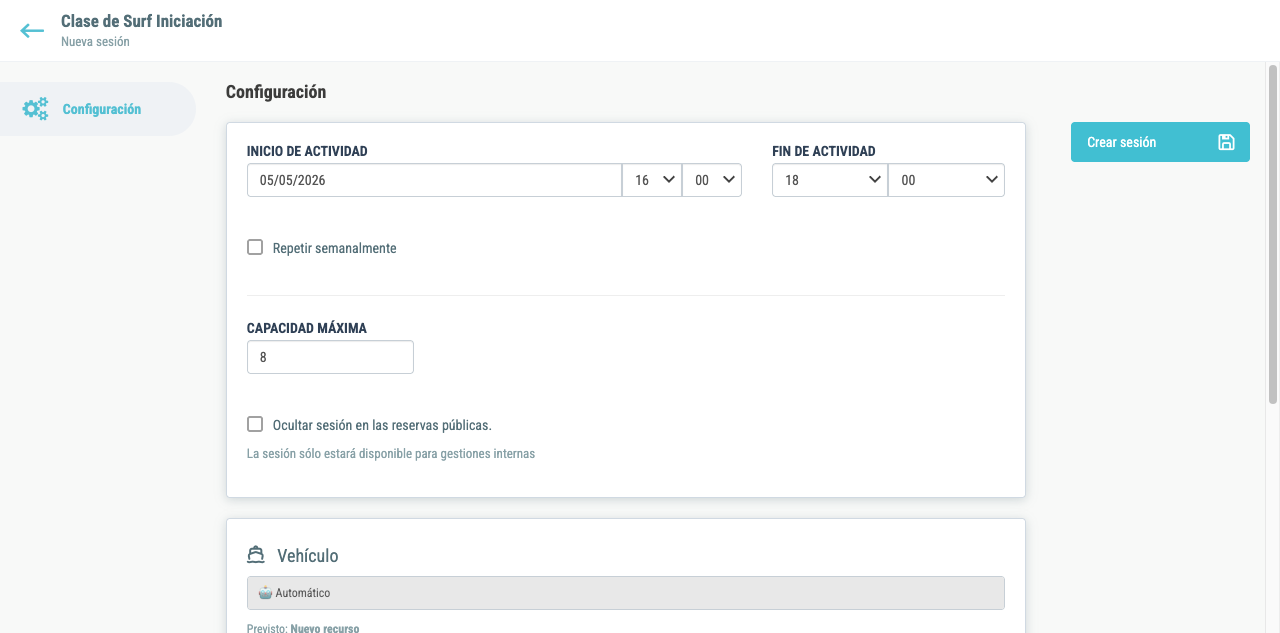Open the end hour dropdown showing 18
The width and height of the screenshot is (1280, 633).
click(x=830, y=180)
